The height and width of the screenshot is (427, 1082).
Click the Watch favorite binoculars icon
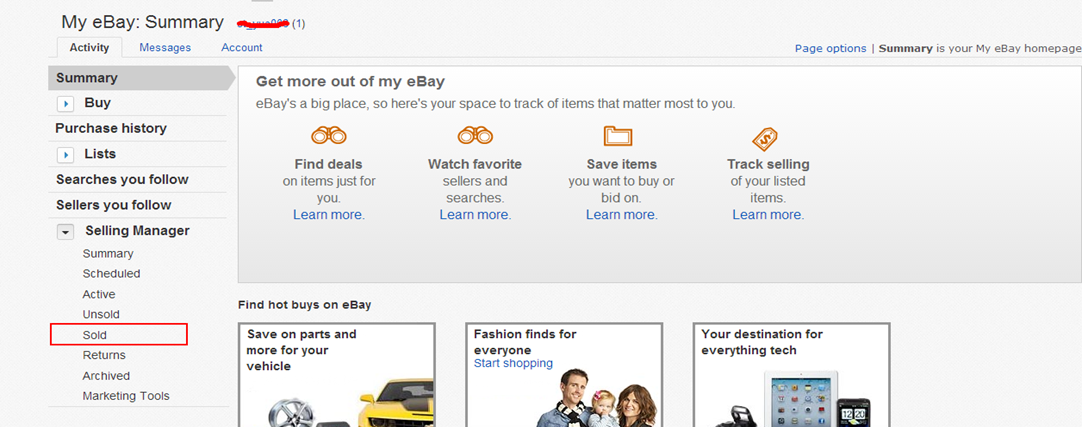click(x=475, y=135)
